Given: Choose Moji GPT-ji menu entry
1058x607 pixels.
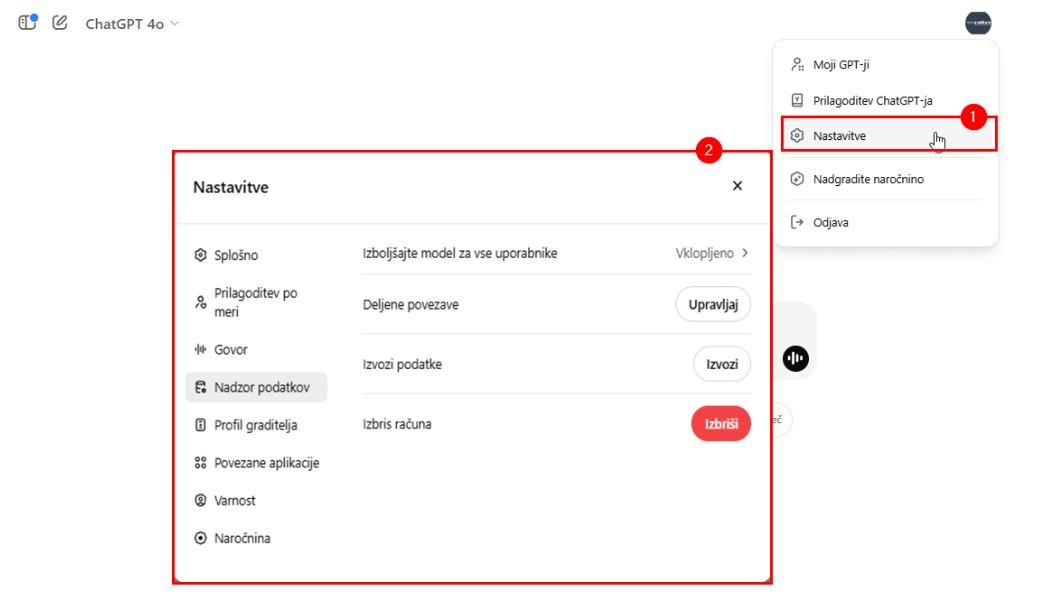Looking at the screenshot, I should click(x=841, y=65).
